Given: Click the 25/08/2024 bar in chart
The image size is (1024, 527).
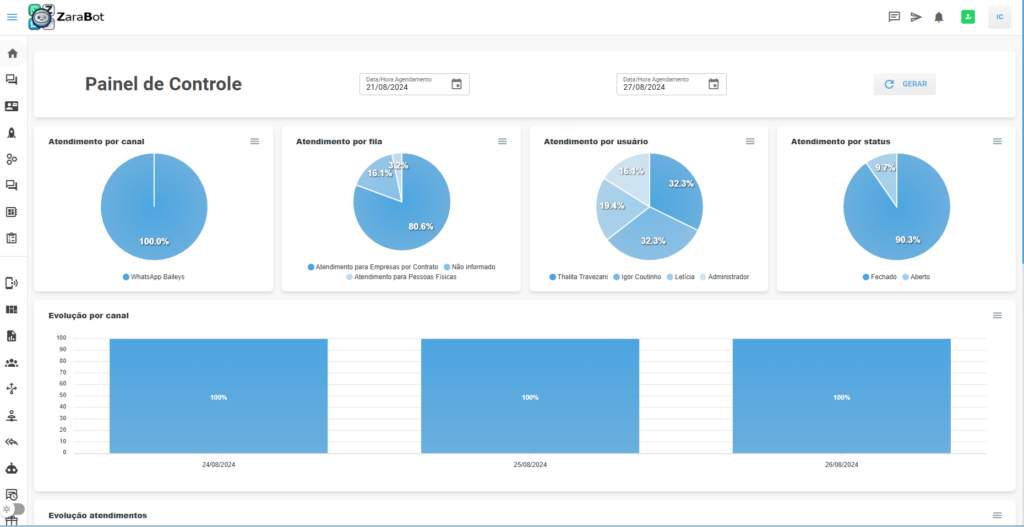Looking at the screenshot, I should tap(530, 396).
